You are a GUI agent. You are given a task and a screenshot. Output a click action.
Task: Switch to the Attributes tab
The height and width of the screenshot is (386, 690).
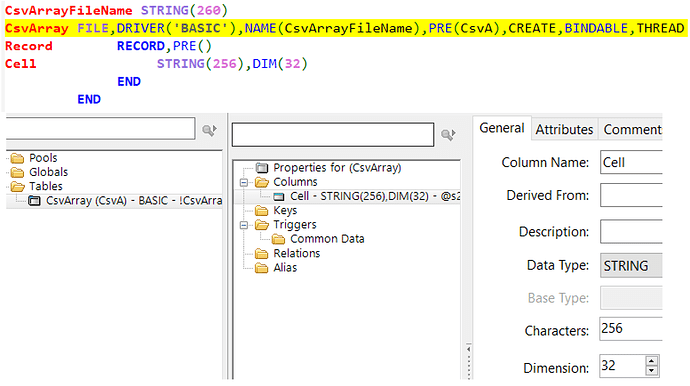click(564, 129)
